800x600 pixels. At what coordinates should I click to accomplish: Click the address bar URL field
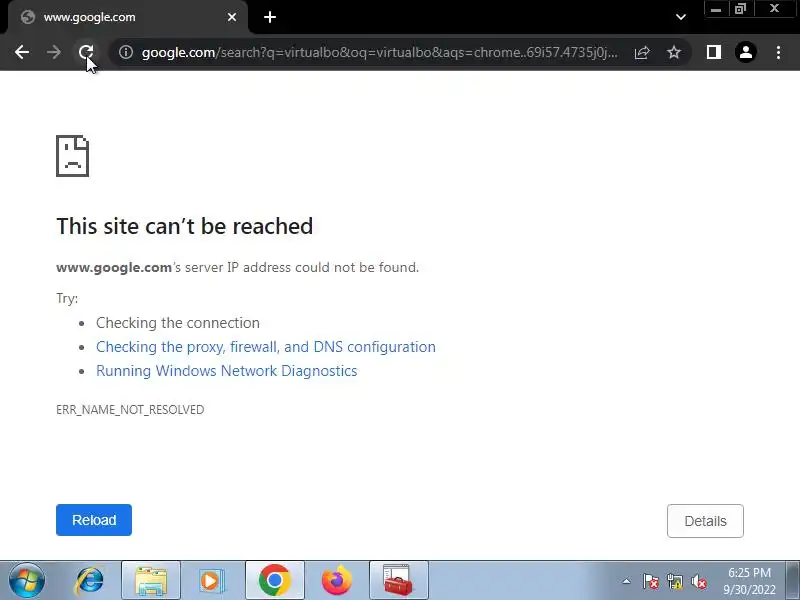pos(380,52)
